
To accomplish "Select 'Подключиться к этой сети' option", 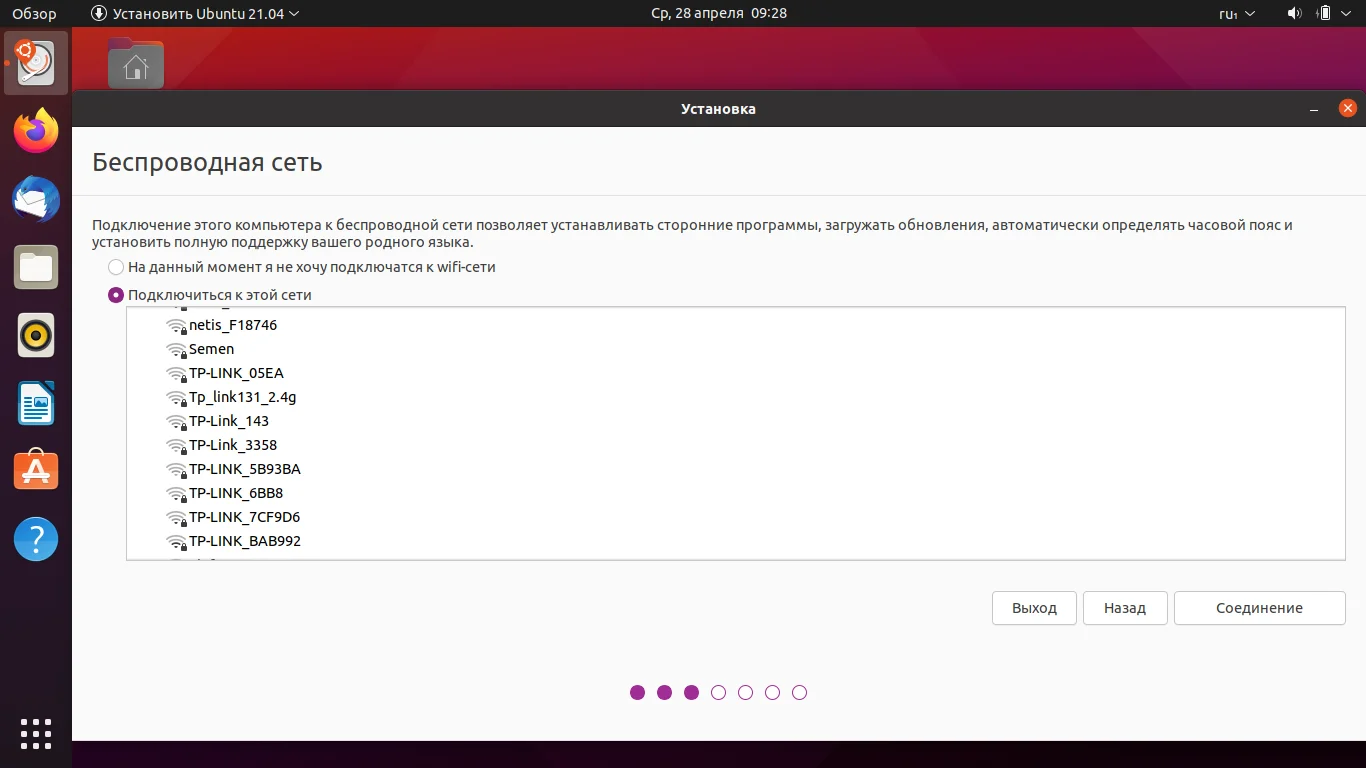I will pos(116,294).
